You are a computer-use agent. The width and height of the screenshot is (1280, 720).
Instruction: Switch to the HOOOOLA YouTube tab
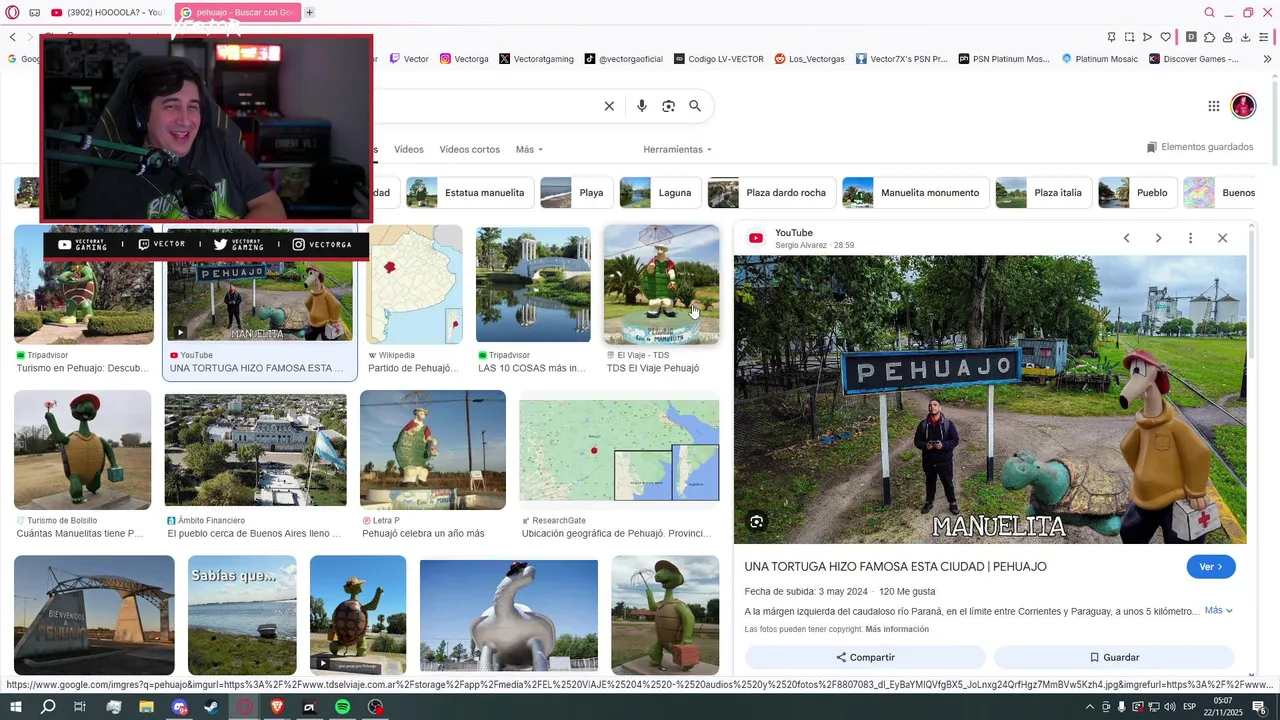tap(107, 12)
